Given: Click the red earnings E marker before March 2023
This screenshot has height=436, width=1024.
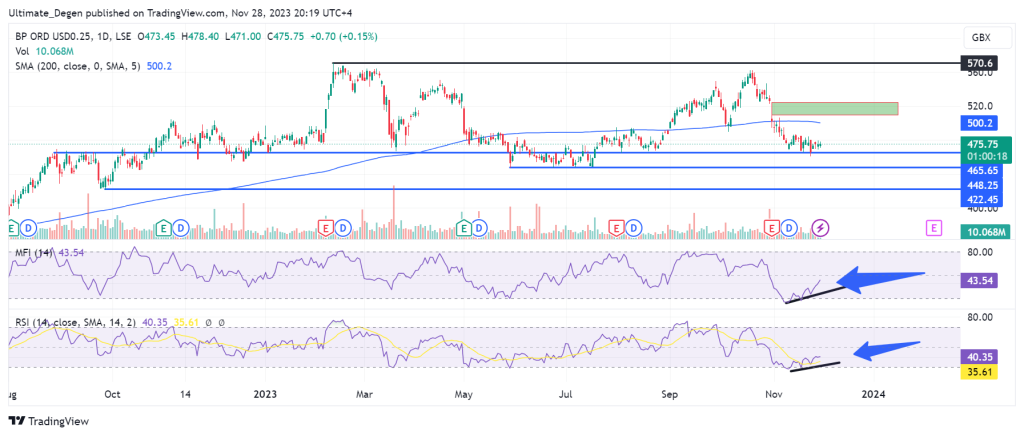Looking at the screenshot, I should pyautogui.click(x=326, y=228).
